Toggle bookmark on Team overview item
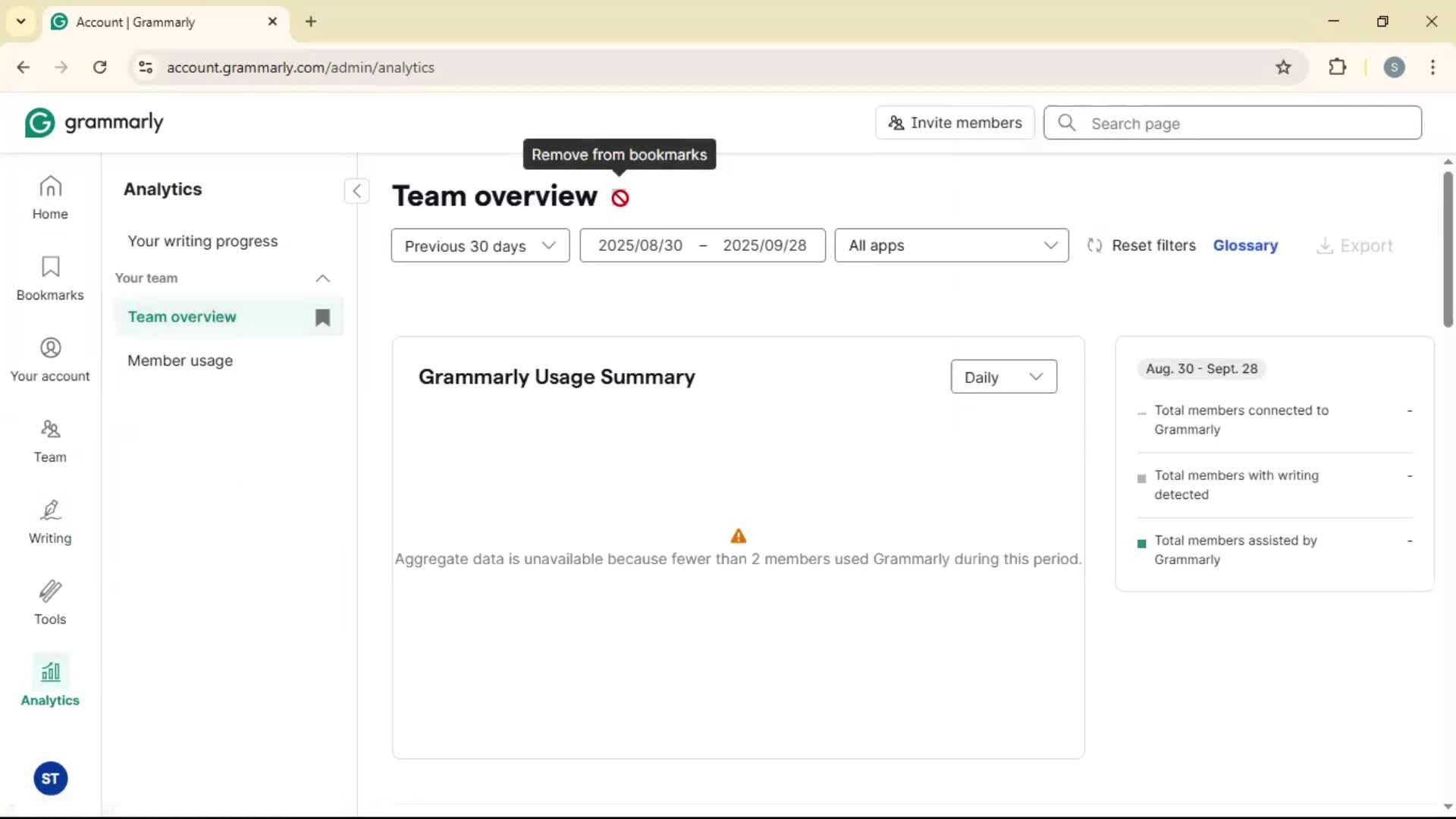1456x819 pixels. pos(322,317)
